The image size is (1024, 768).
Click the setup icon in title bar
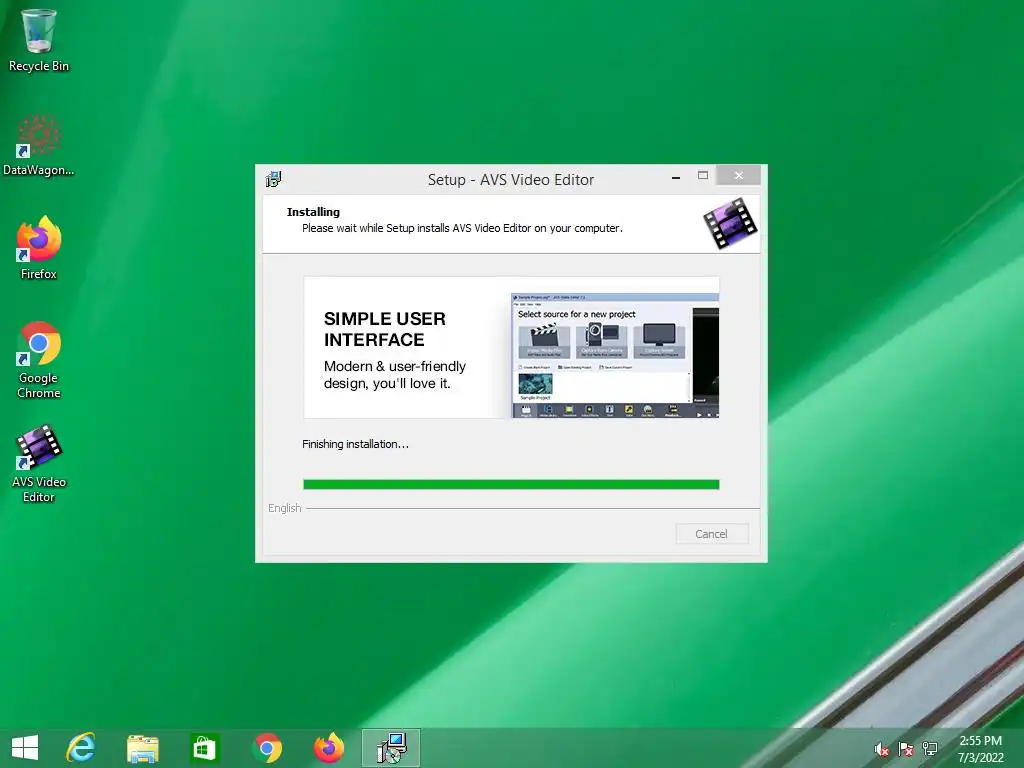[x=273, y=178]
